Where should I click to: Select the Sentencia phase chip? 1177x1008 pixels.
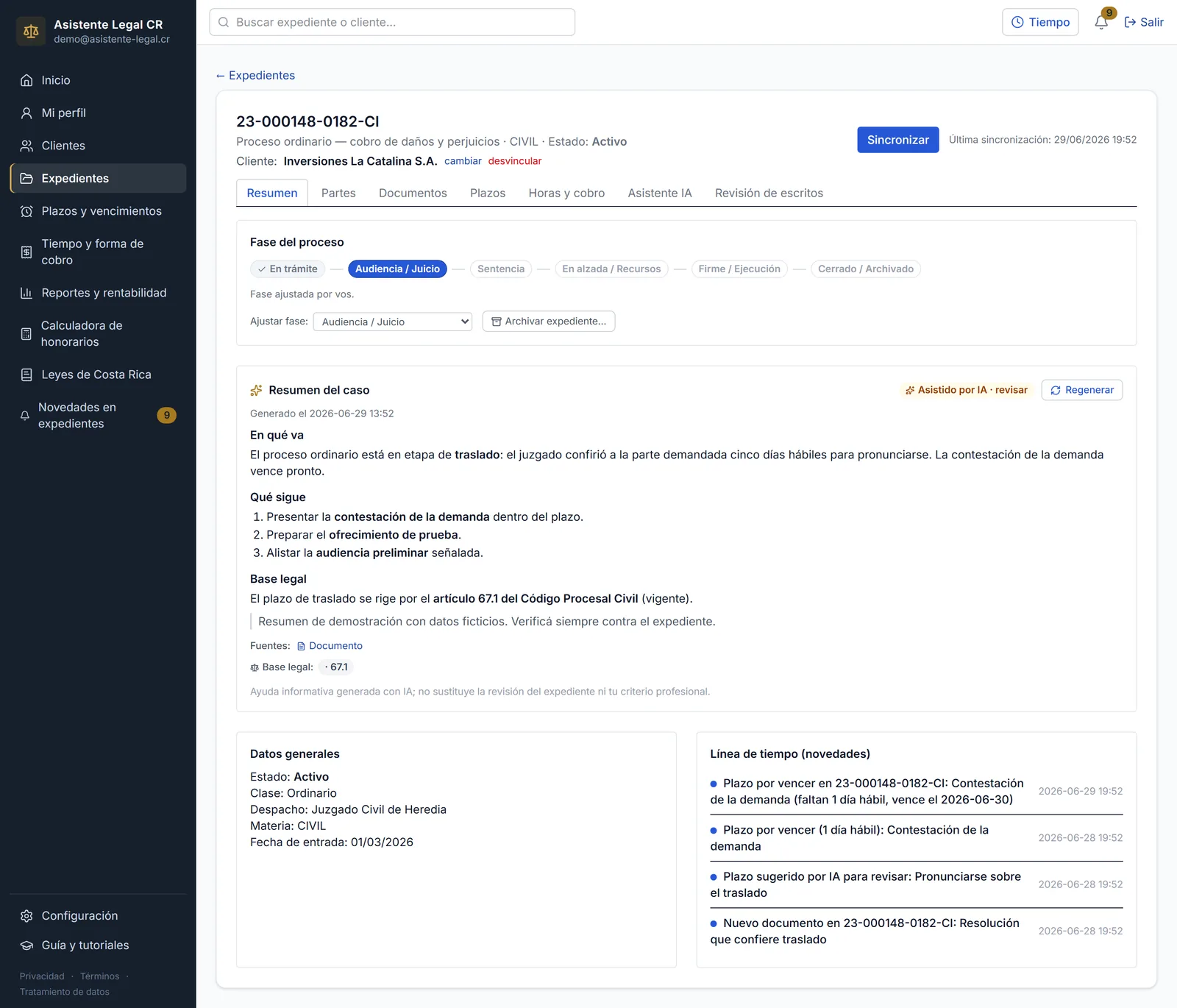pyautogui.click(x=501, y=269)
